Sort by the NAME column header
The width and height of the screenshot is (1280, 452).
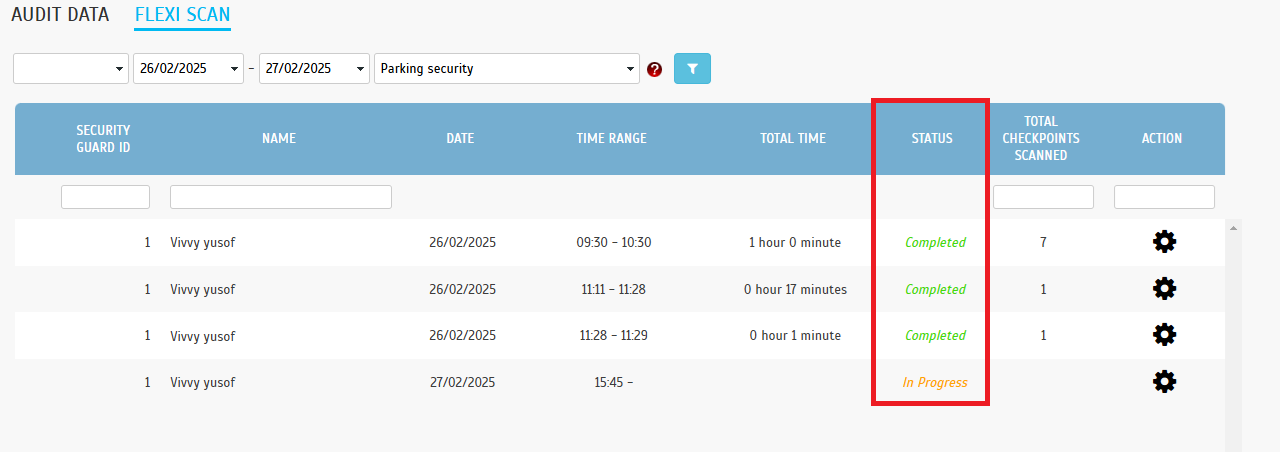(x=279, y=138)
